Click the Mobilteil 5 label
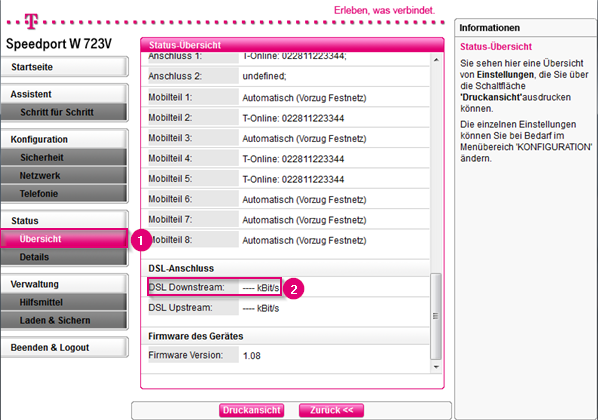The image size is (598, 420). [170, 179]
